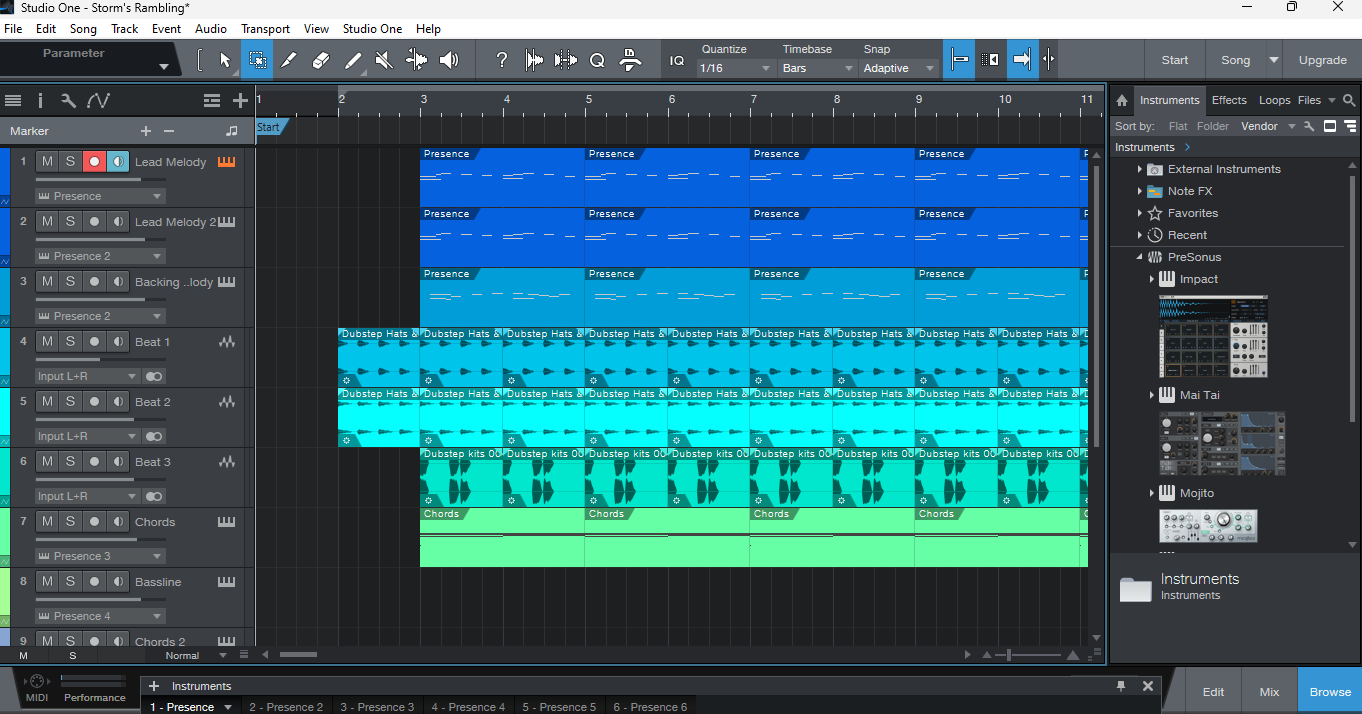
Task: Open Beat 1 Input L+R dropdown
Action: [87, 376]
